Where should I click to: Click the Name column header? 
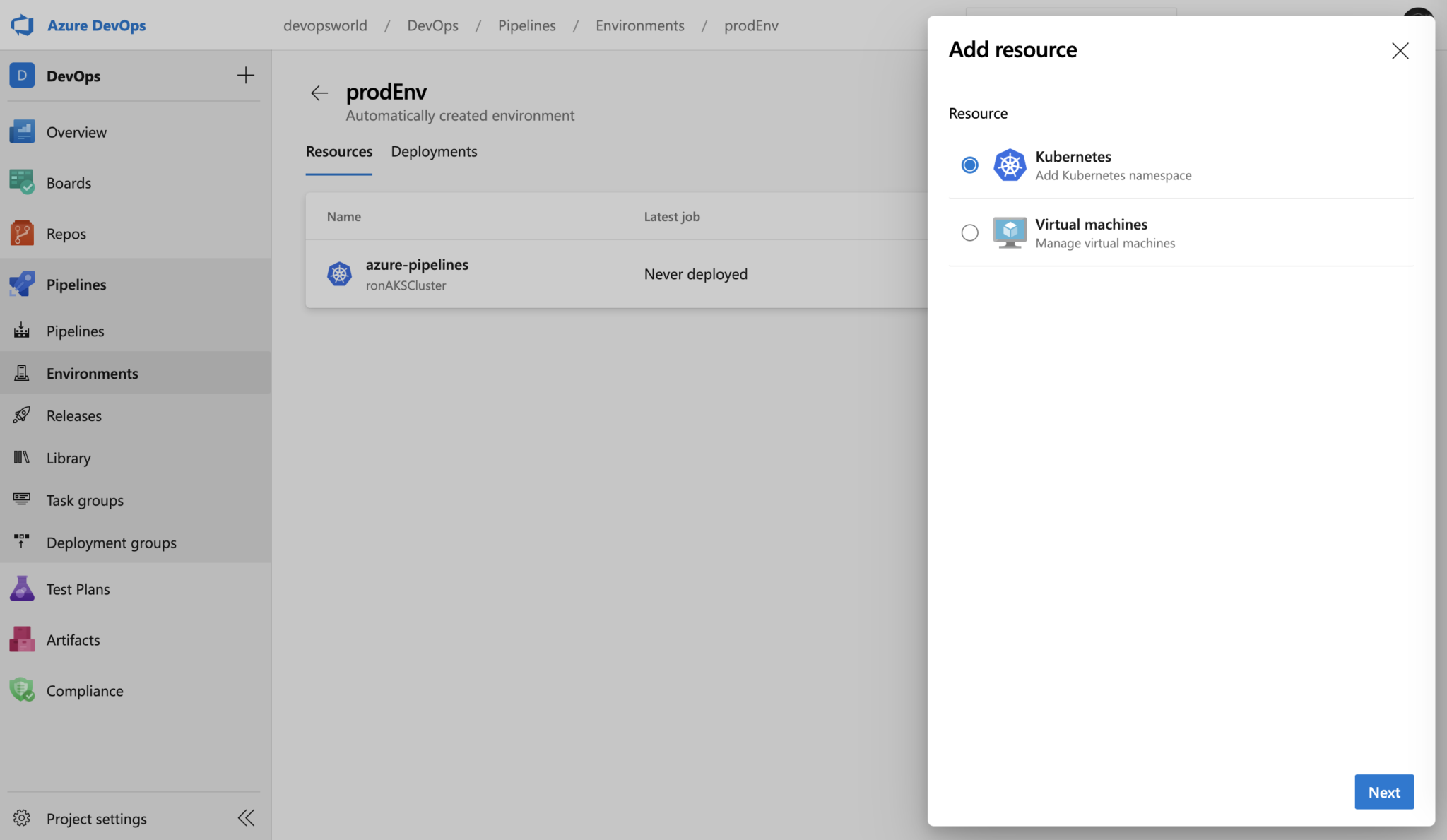coord(344,217)
